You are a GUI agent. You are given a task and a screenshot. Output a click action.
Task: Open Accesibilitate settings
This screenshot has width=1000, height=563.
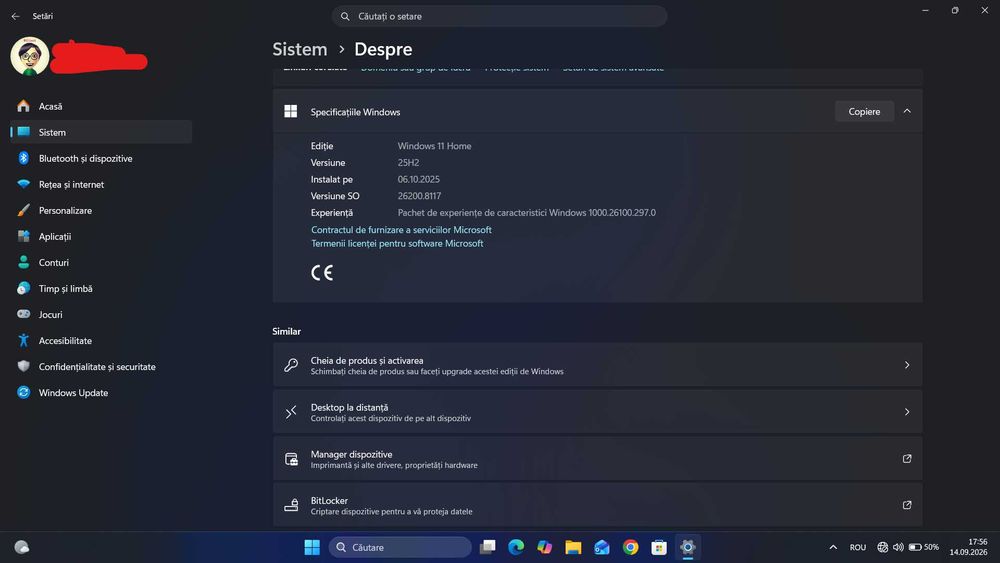pos(100,340)
